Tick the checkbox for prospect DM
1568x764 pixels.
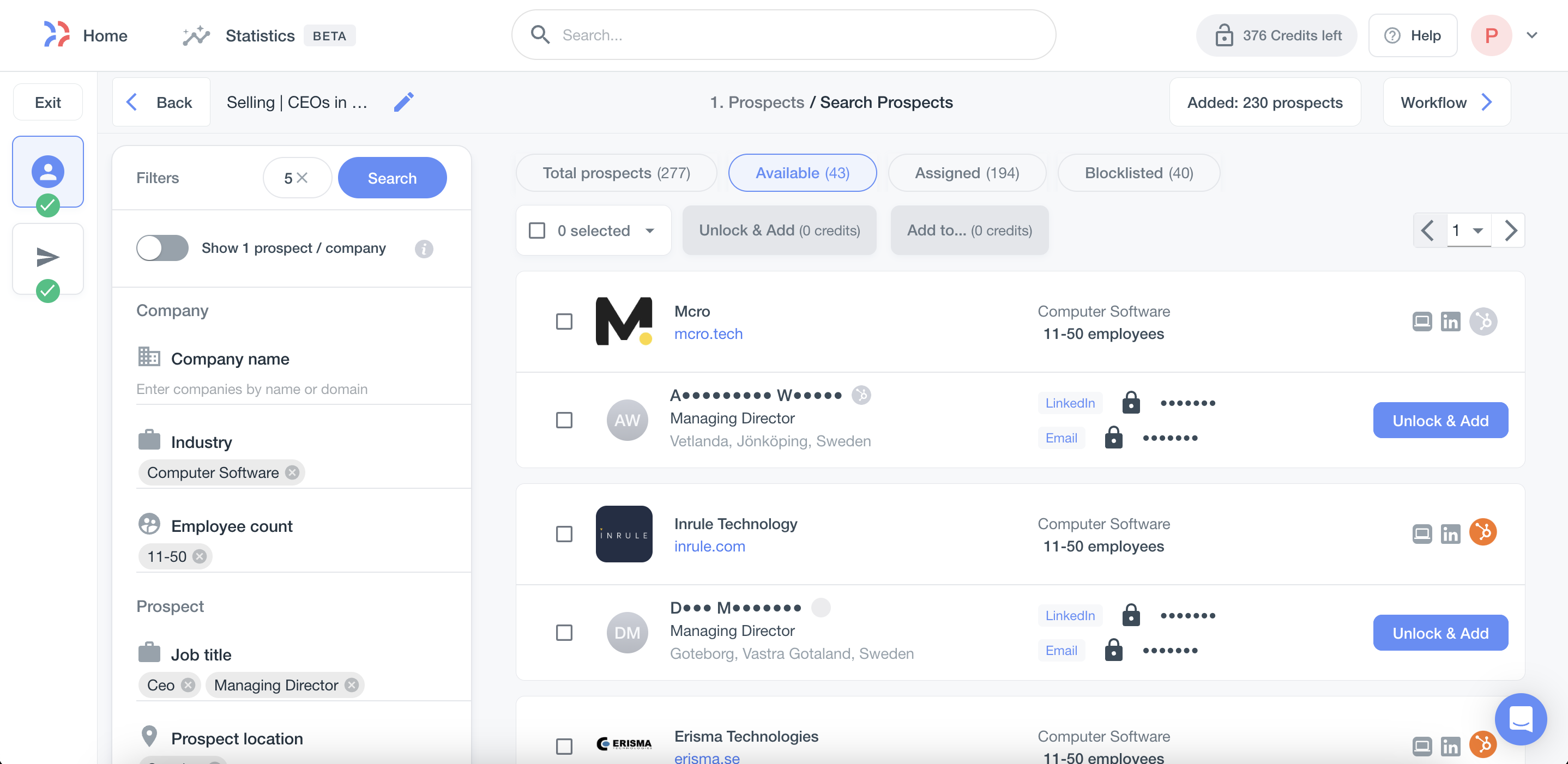[564, 633]
